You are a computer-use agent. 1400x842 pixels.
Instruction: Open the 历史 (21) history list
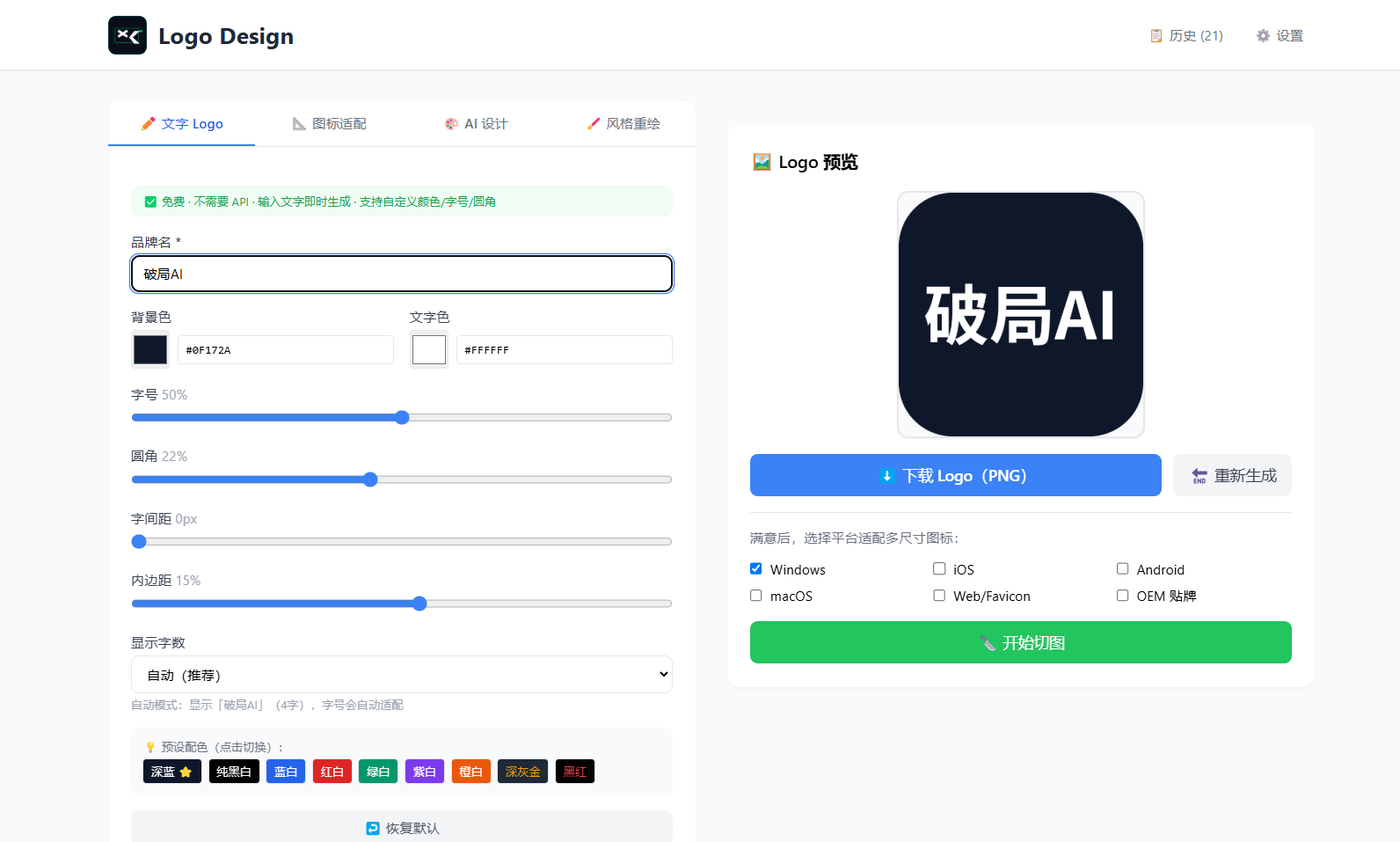[x=1186, y=36]
